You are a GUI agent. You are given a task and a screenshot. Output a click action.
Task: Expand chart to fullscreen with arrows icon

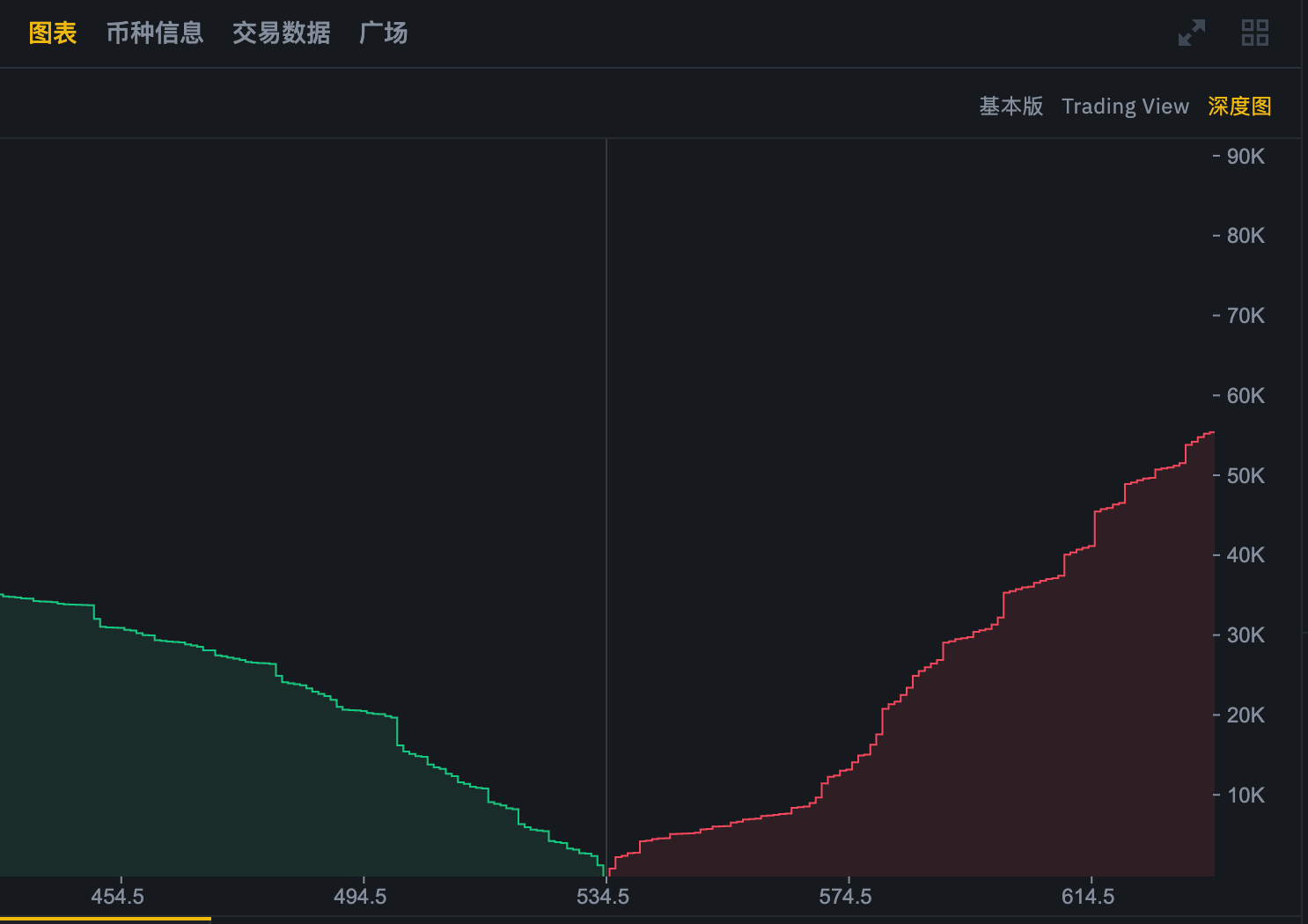1192,33
